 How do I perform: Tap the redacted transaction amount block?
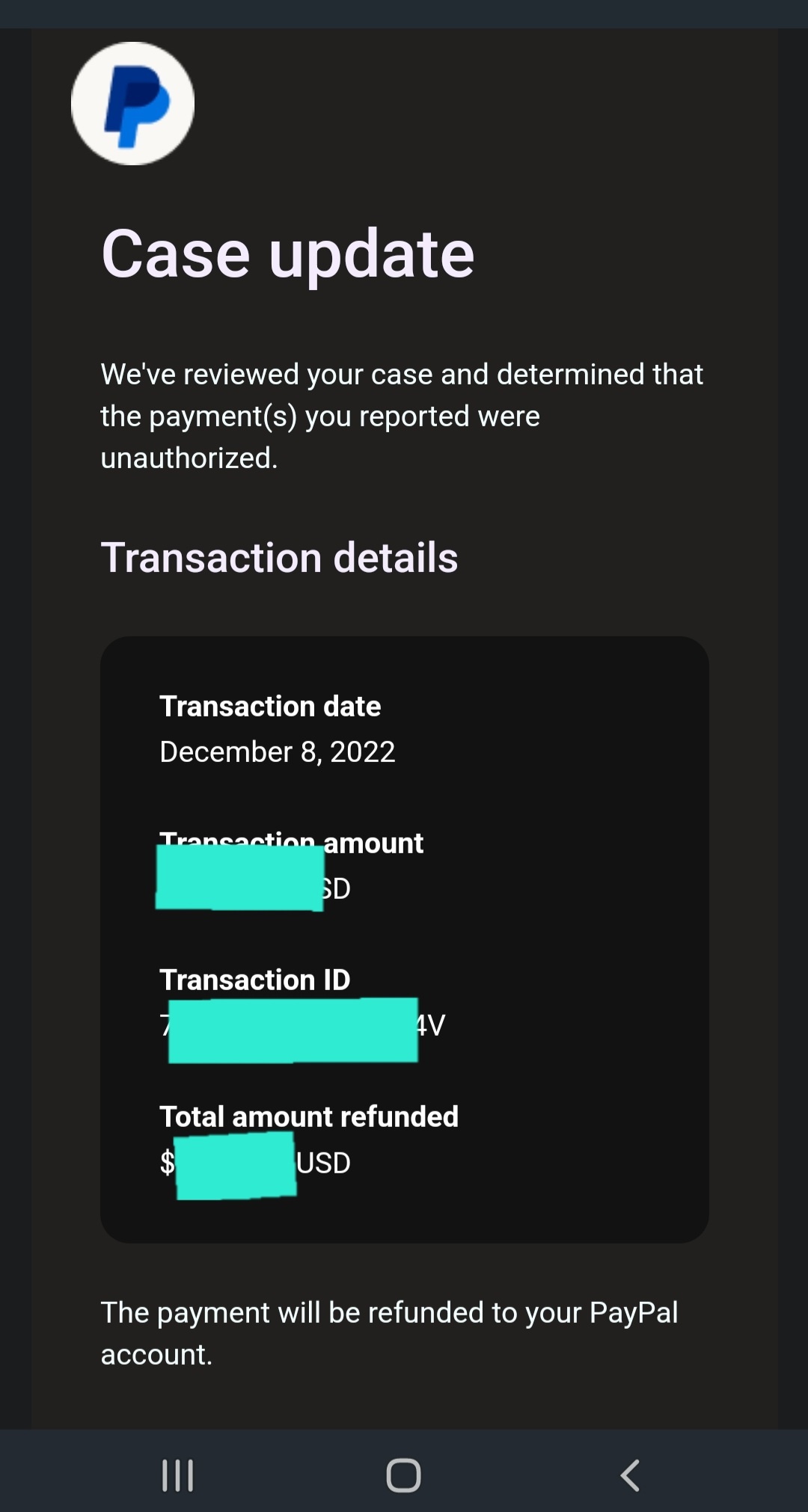point(239,878)
